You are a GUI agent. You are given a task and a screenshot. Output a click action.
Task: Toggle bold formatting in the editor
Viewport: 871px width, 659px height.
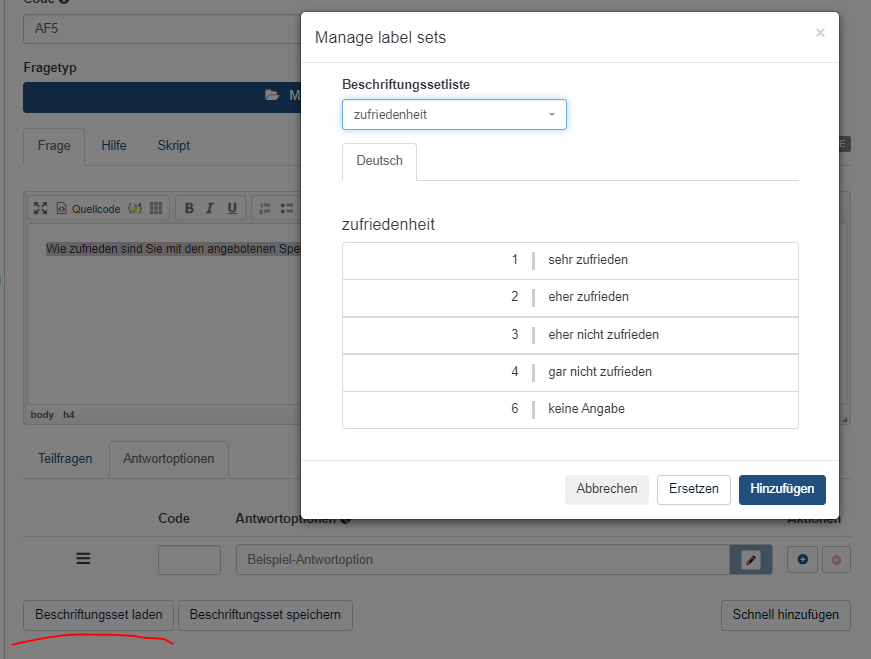[189, 208]
